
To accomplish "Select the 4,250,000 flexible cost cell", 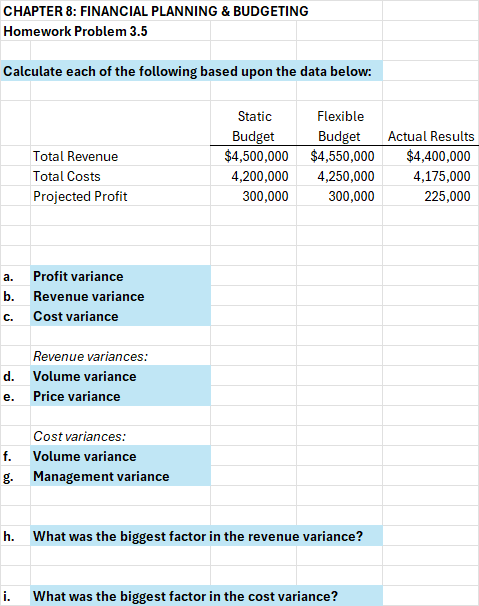I will [x=340, y=176].
